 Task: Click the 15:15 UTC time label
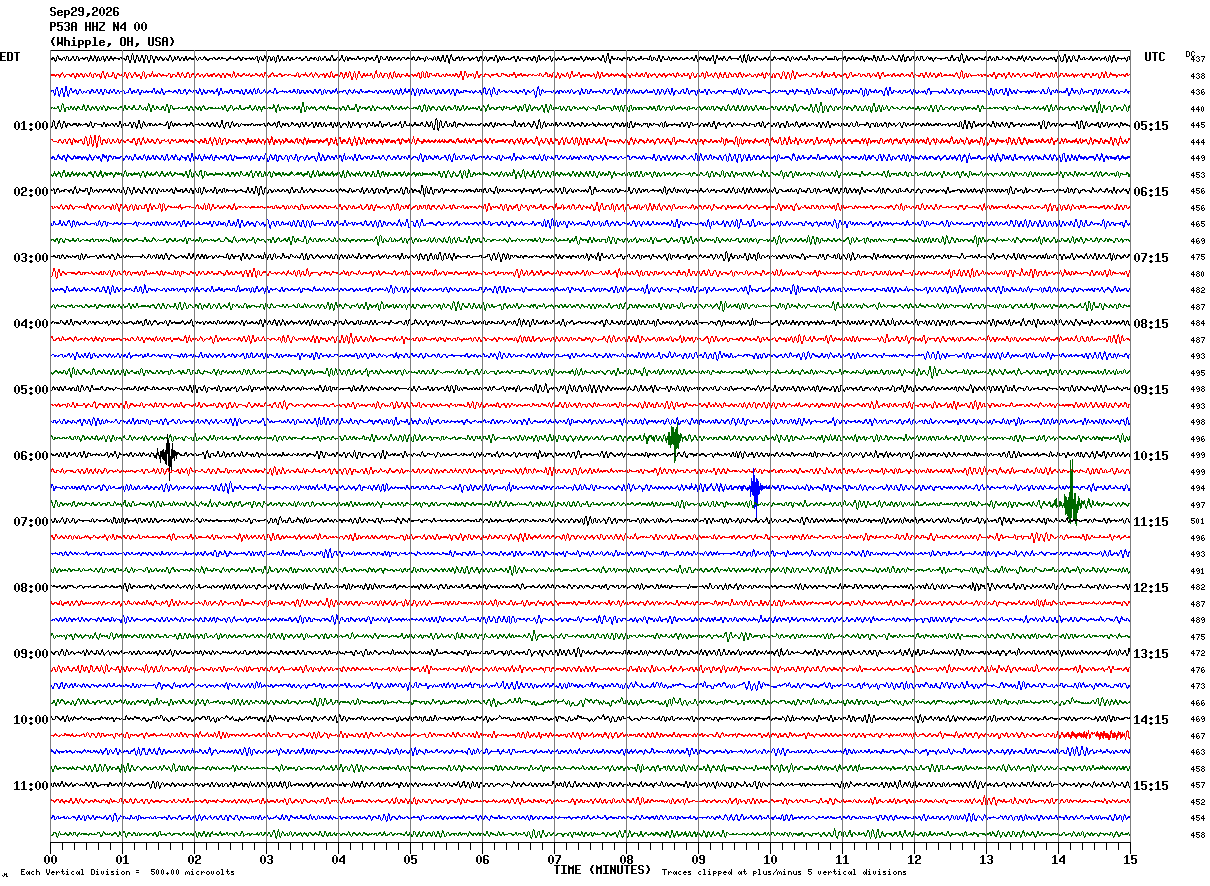[1151, 786]
